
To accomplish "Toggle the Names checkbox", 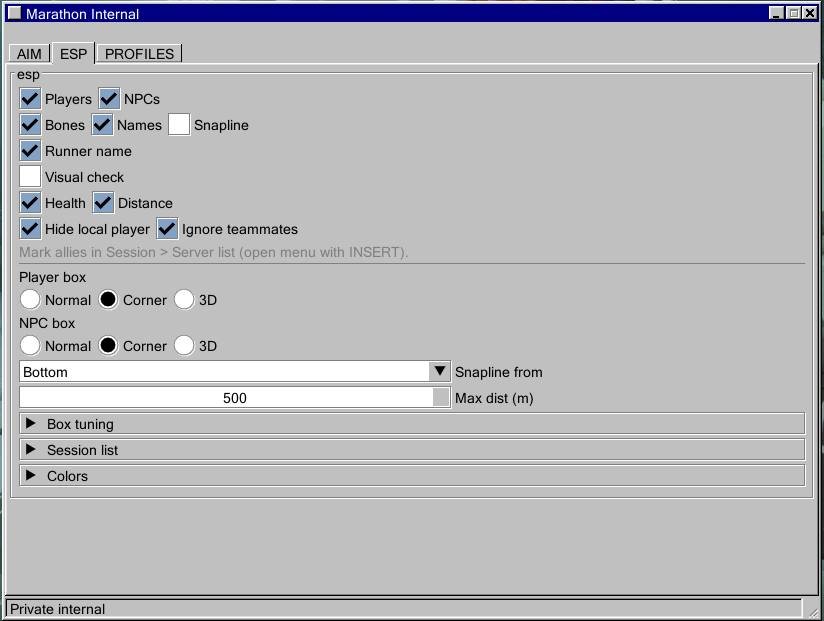I will tap(102, 125).
